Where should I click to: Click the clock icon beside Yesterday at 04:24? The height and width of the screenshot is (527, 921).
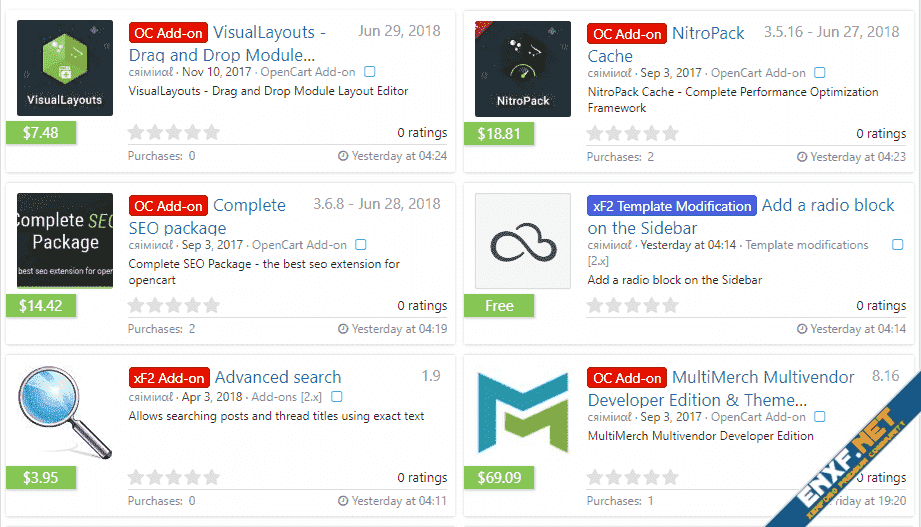click(x=343, y=157)
